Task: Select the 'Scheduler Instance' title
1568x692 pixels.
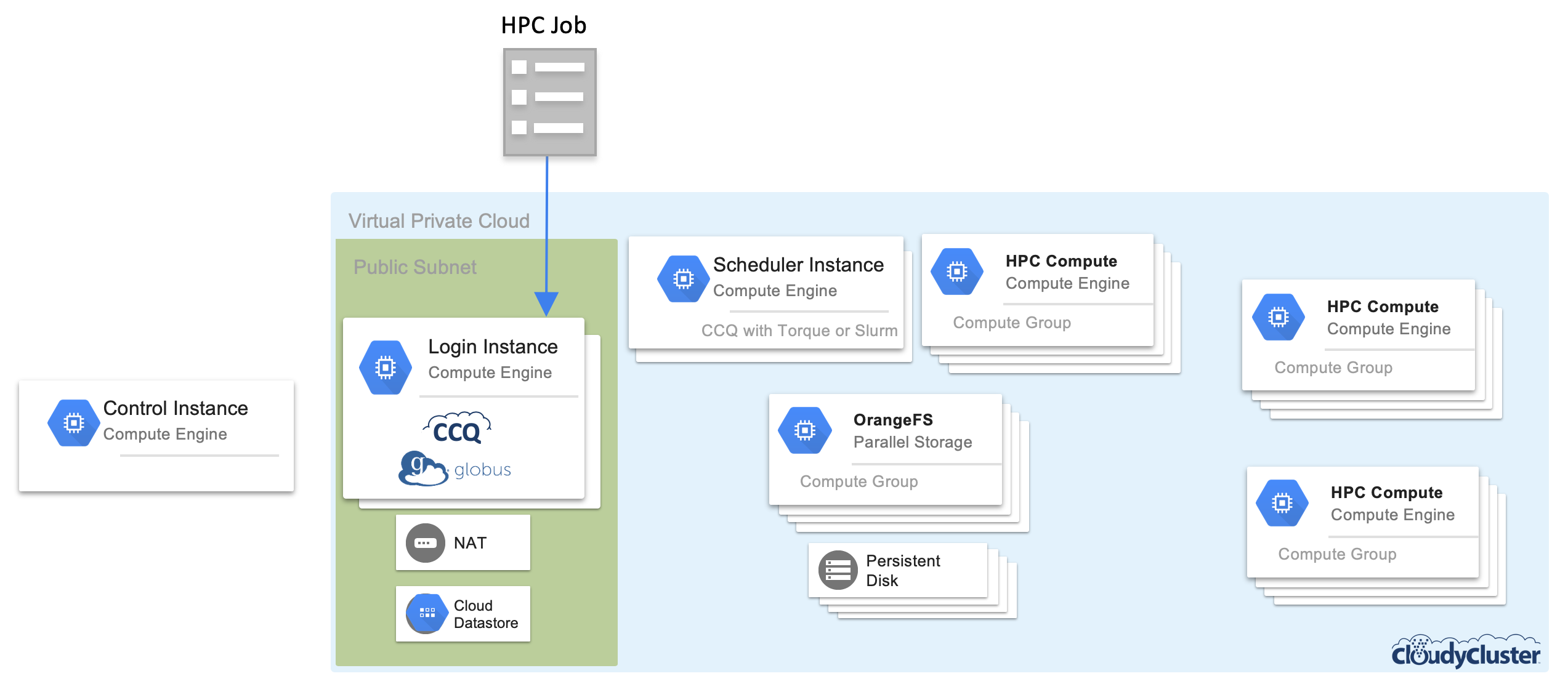Action: (798, 265)
